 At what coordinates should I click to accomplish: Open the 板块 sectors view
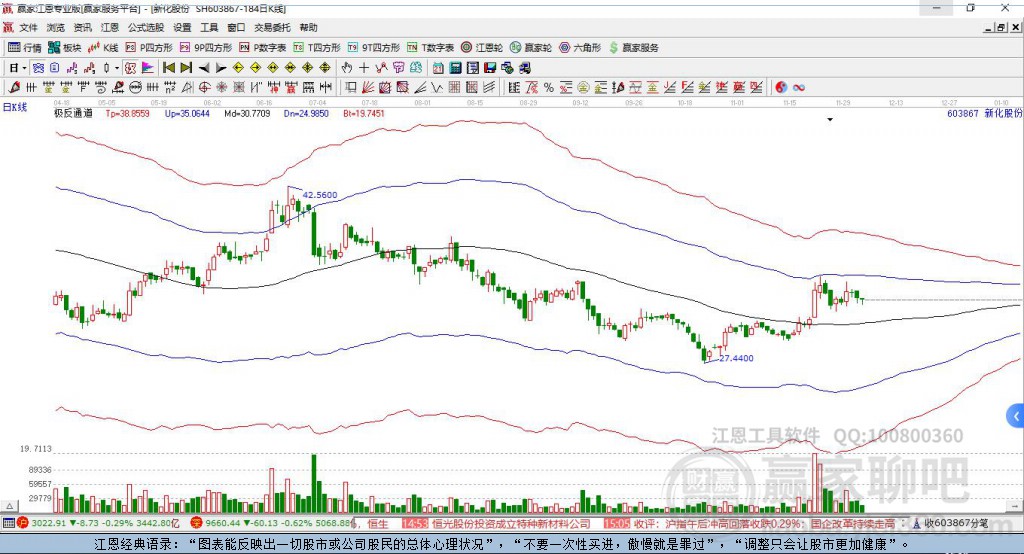point(64,48)
